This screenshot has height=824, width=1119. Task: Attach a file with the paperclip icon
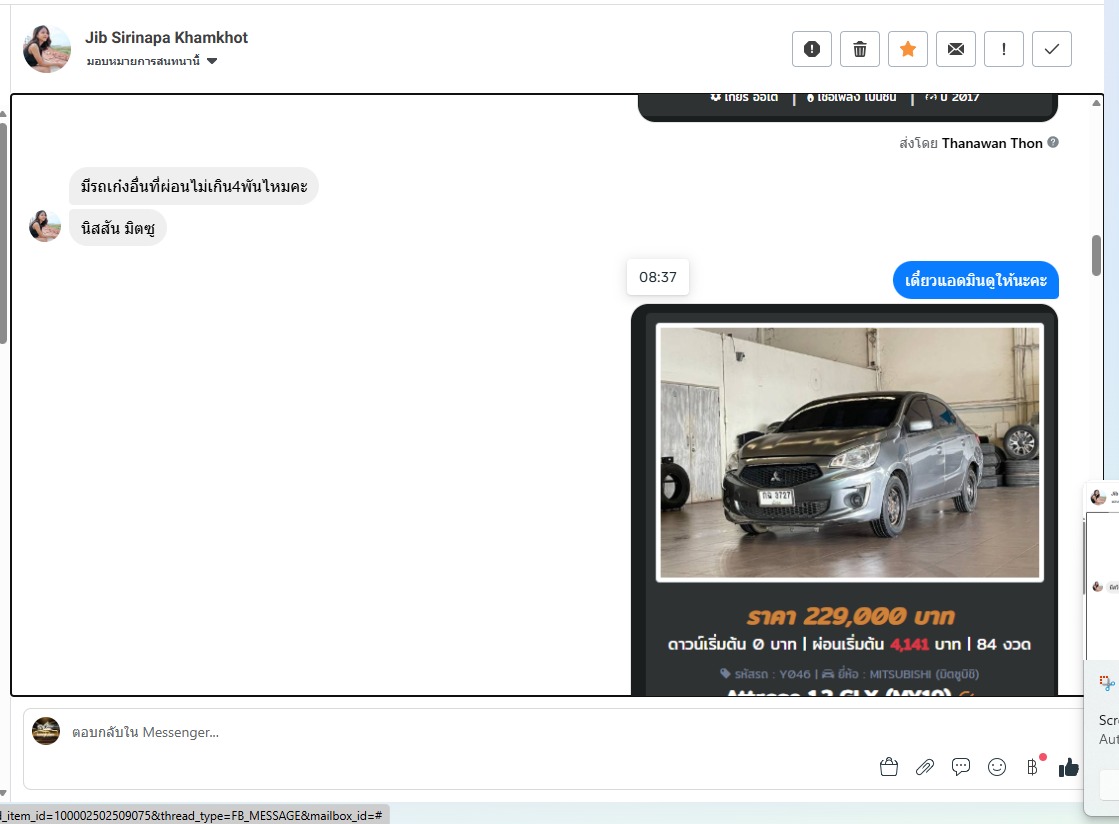925,767
